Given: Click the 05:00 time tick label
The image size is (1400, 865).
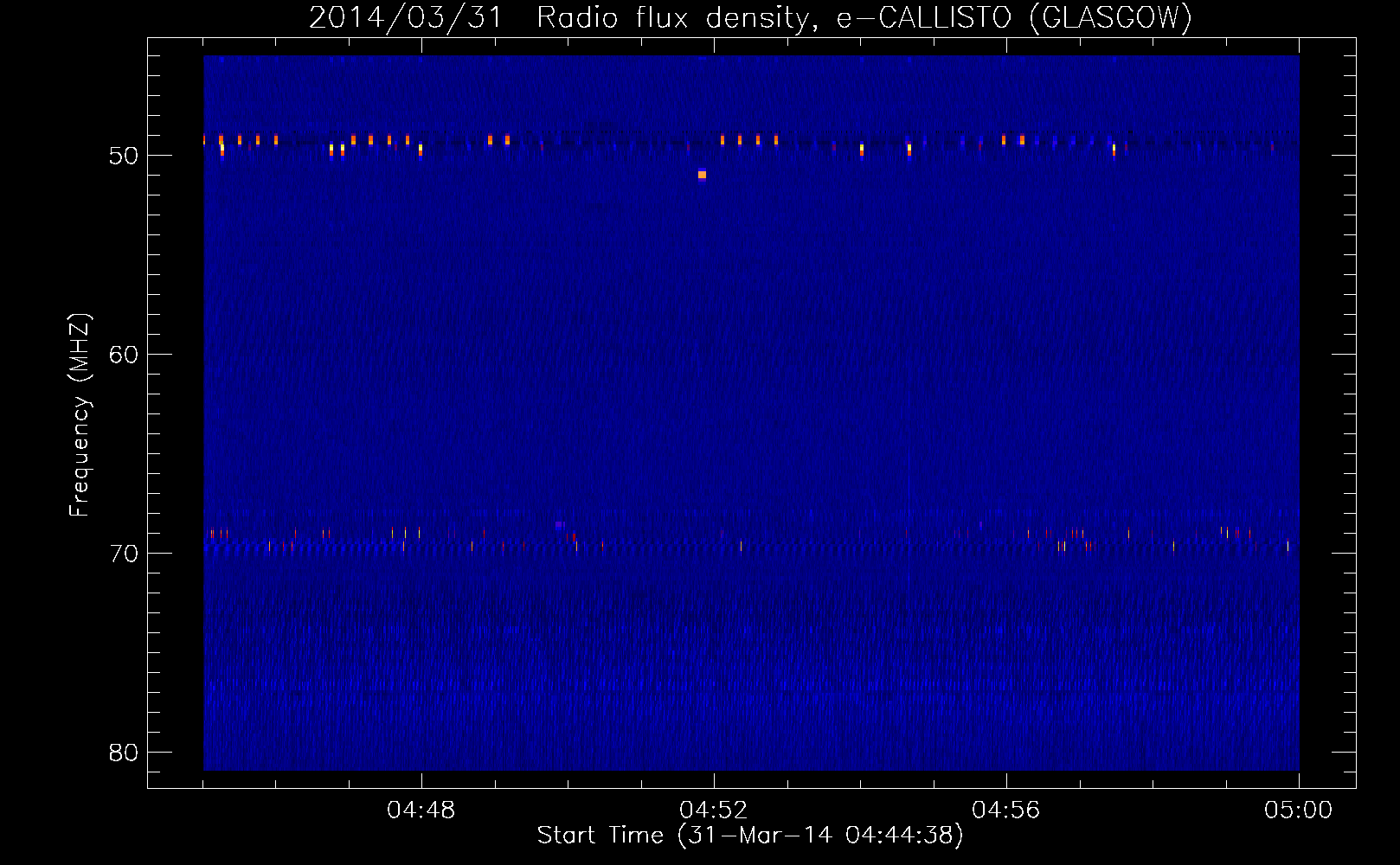Looking at the screenshot, I should click(x=1299, y=811).
